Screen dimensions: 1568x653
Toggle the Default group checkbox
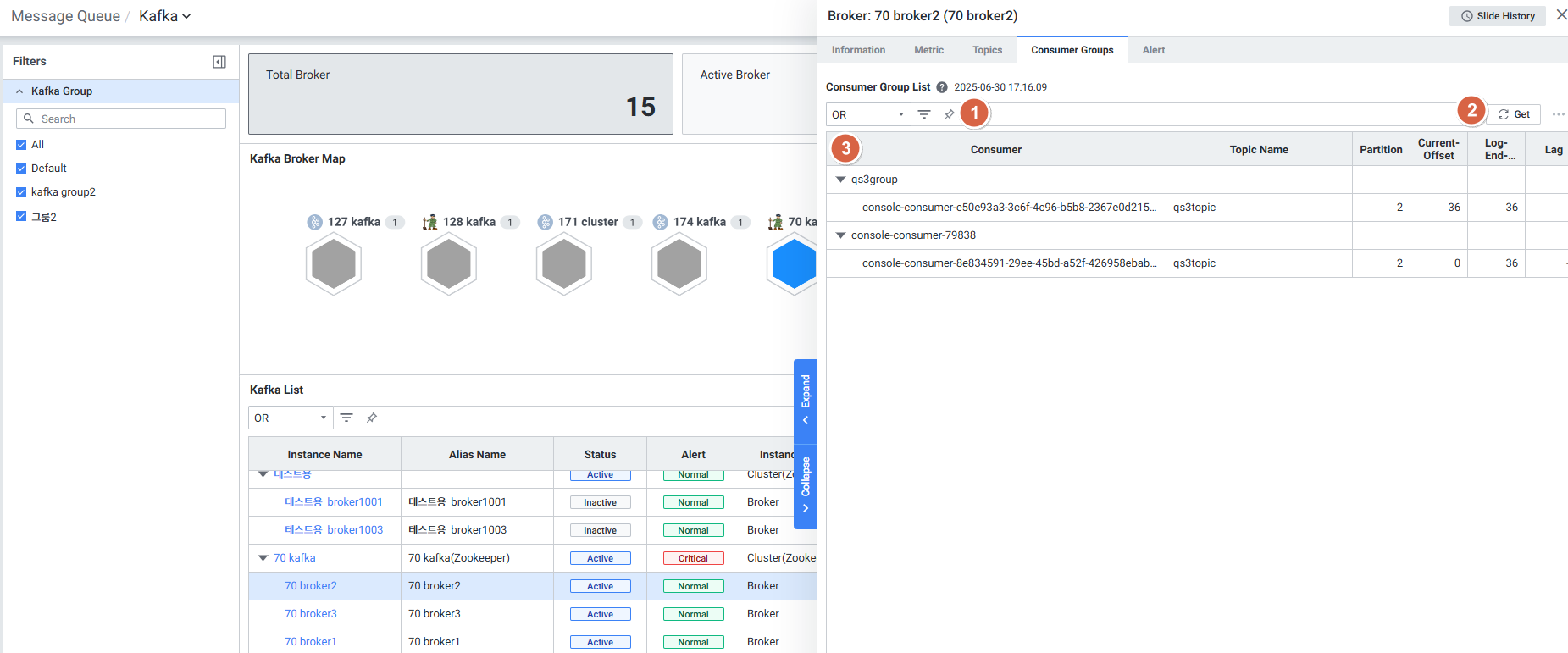click(x=21, y=169)
